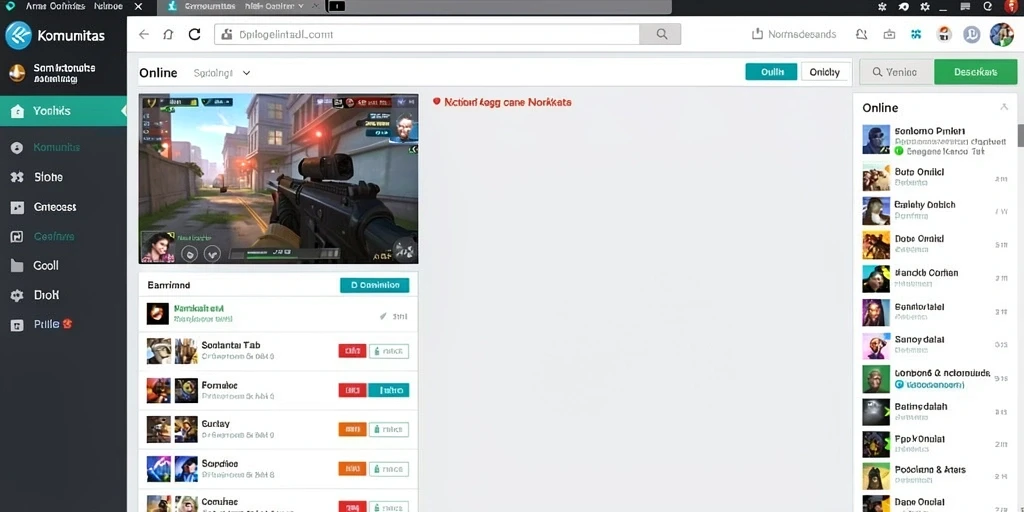This screenshot has height=512, width=1024.
Task: Click the green Deackats button
Action: [976, 72]
